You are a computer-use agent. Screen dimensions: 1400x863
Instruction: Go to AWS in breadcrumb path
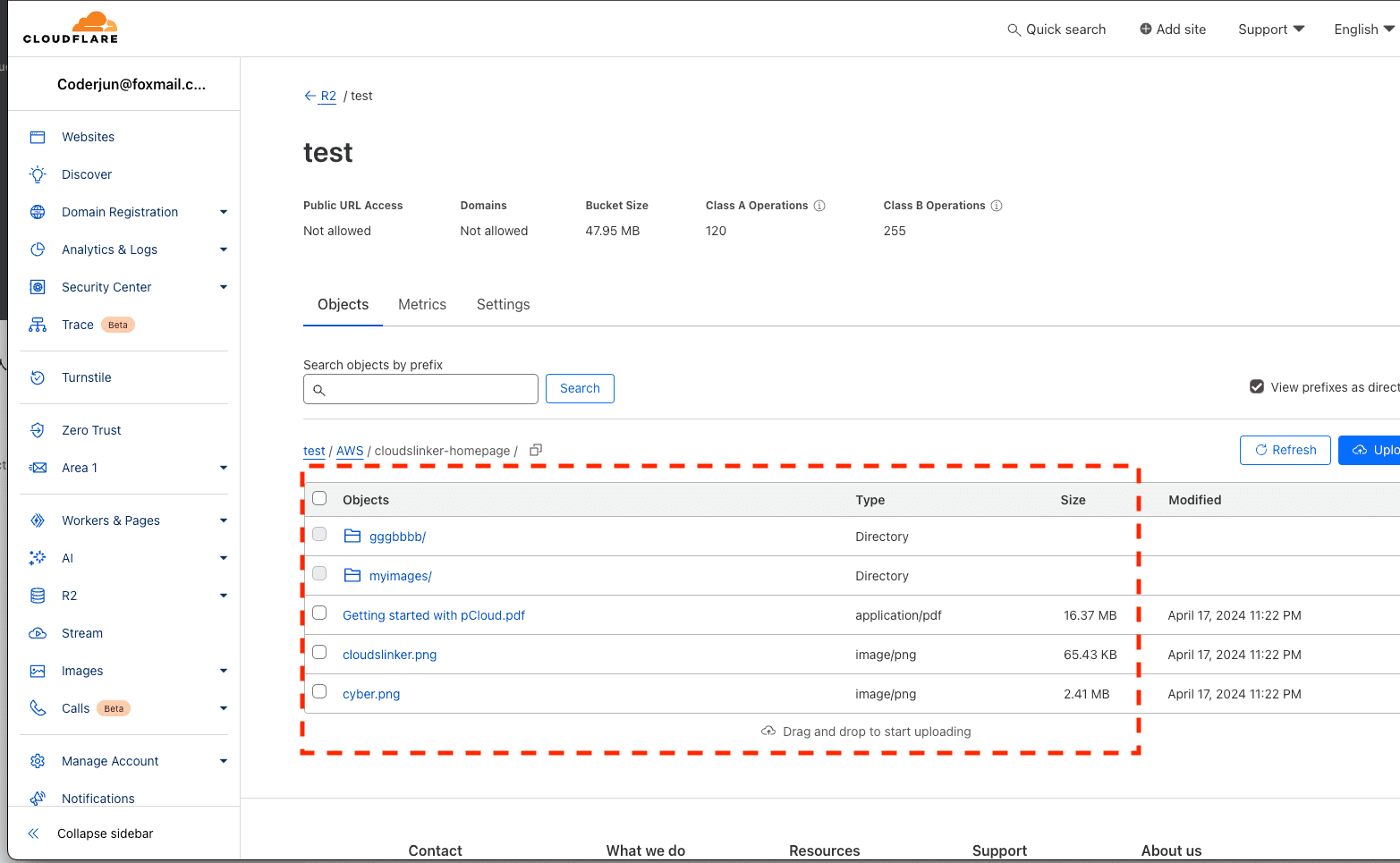pos(350,451)
